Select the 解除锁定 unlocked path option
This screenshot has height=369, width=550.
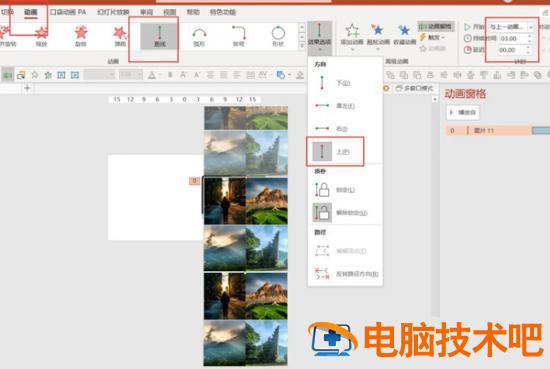[x=345, y=213]
